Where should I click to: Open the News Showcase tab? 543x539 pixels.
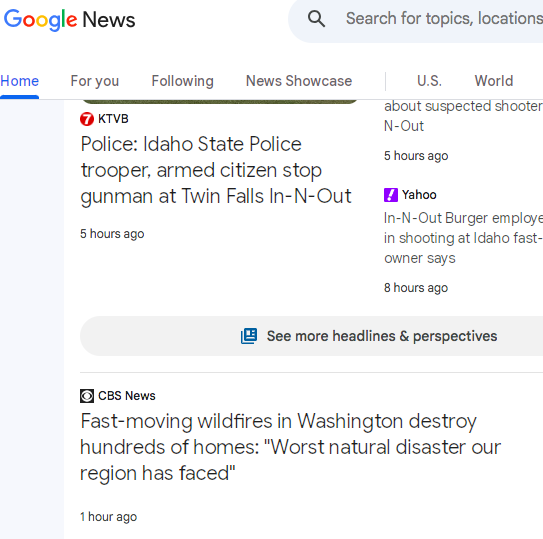tap(299, 81)
